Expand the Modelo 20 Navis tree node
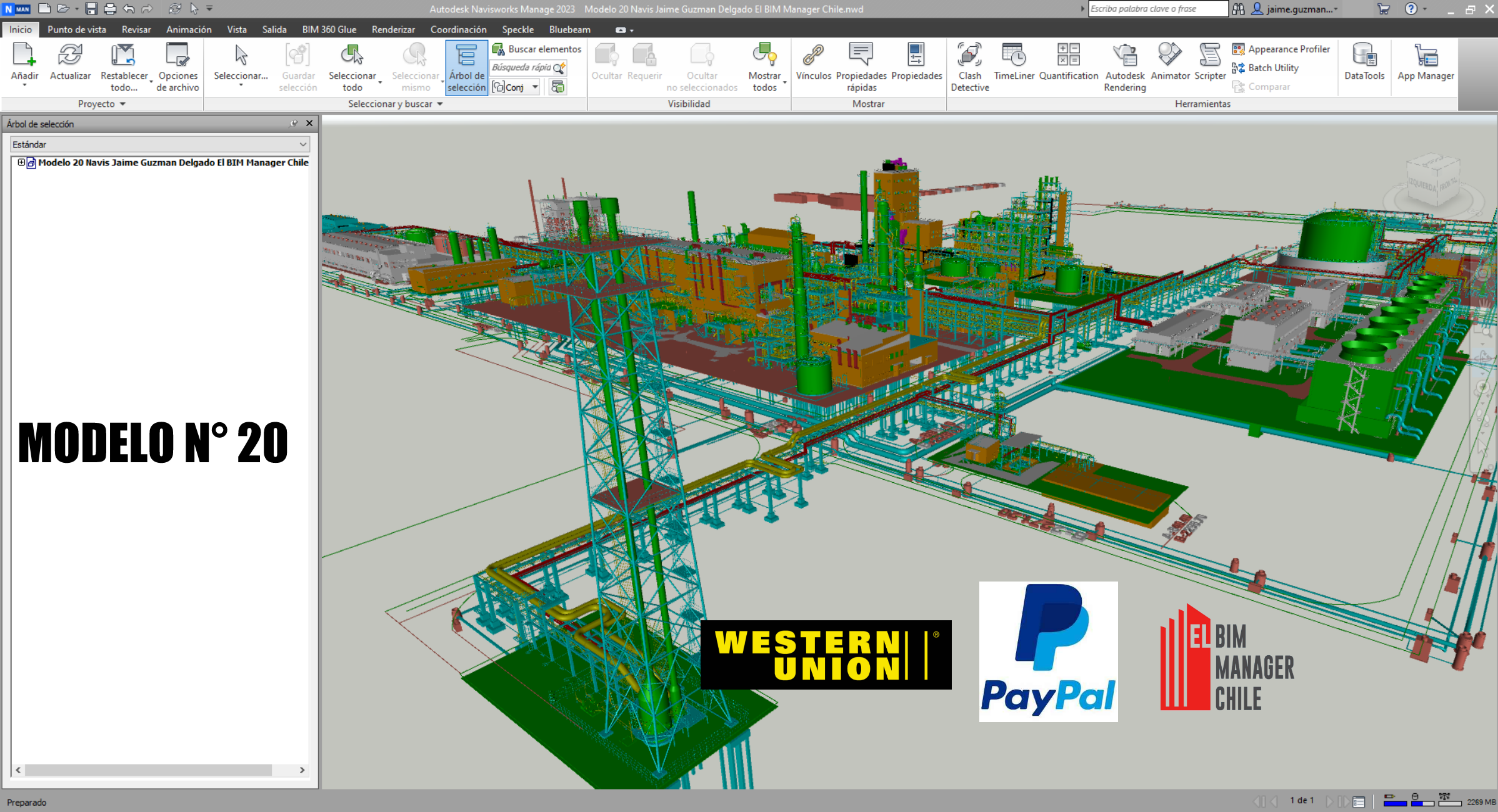The height and width of the screenshot is (812, 1498). pyautogui.click(x=21, y=162)
